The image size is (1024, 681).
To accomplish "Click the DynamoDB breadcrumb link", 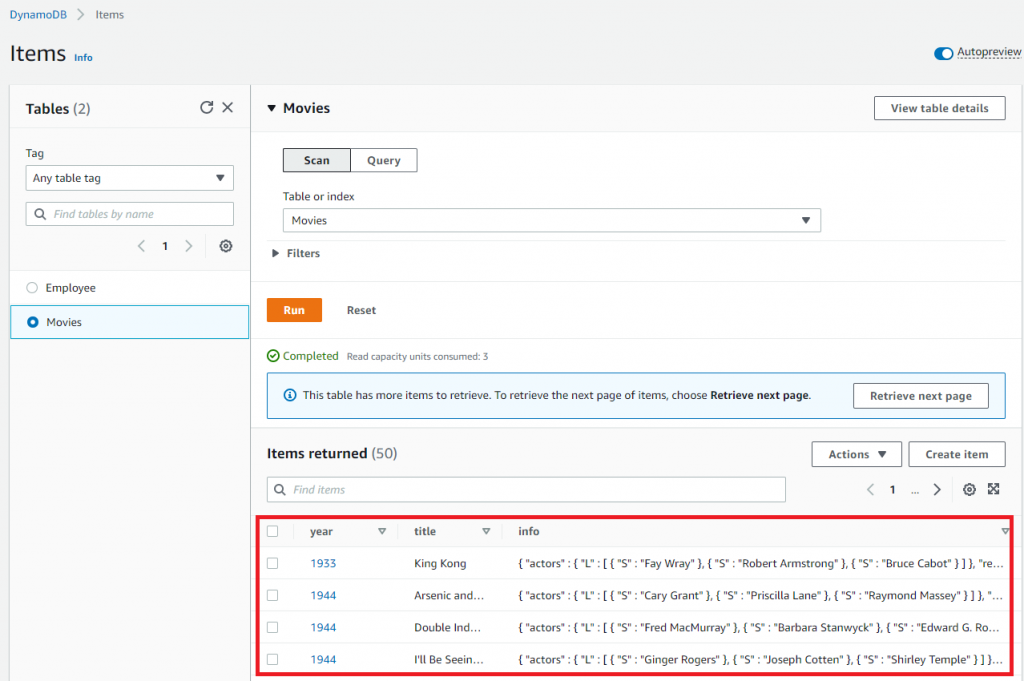I will [x=38, y=14].
